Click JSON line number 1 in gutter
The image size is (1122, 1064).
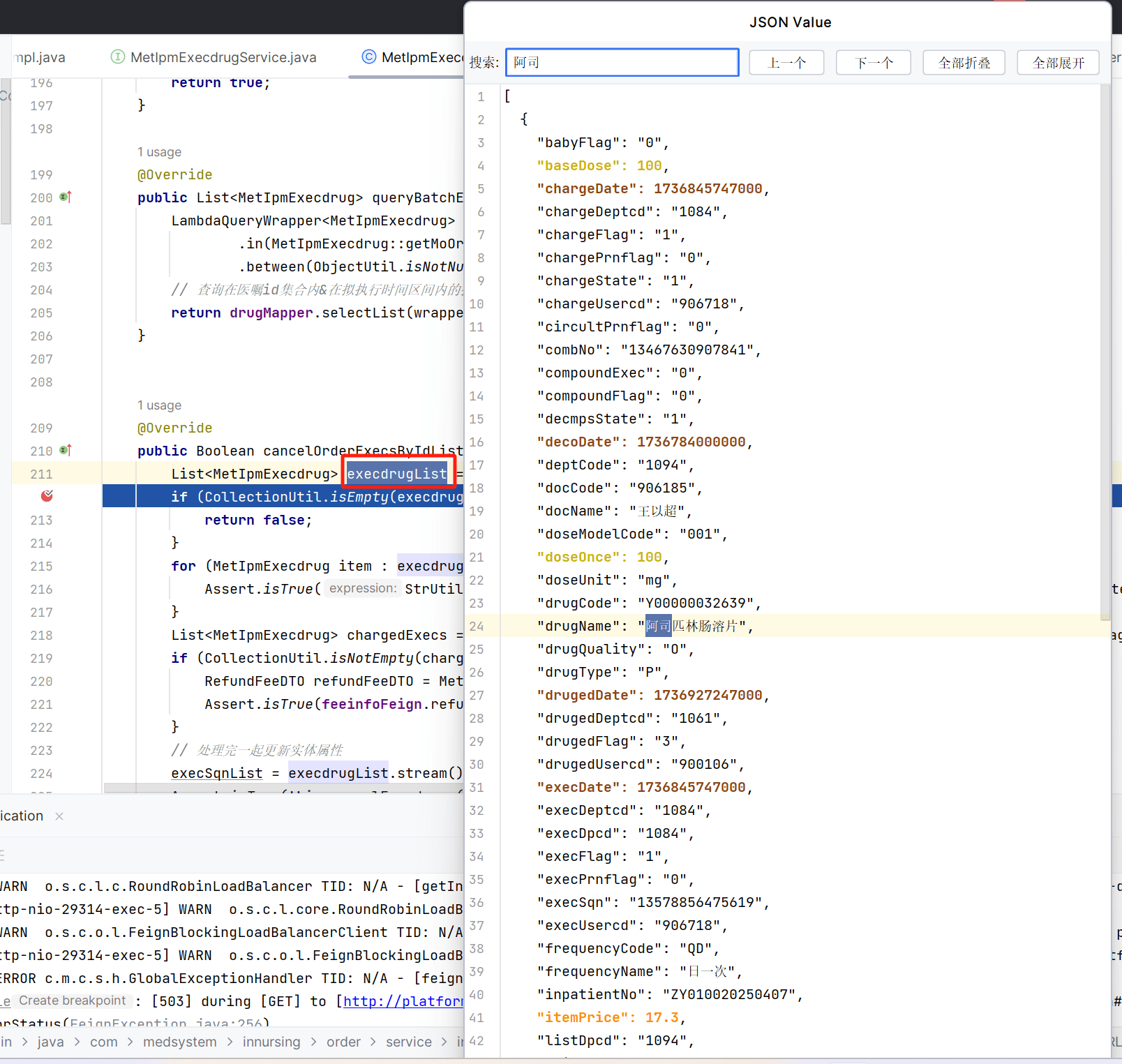tap(481, 96)
